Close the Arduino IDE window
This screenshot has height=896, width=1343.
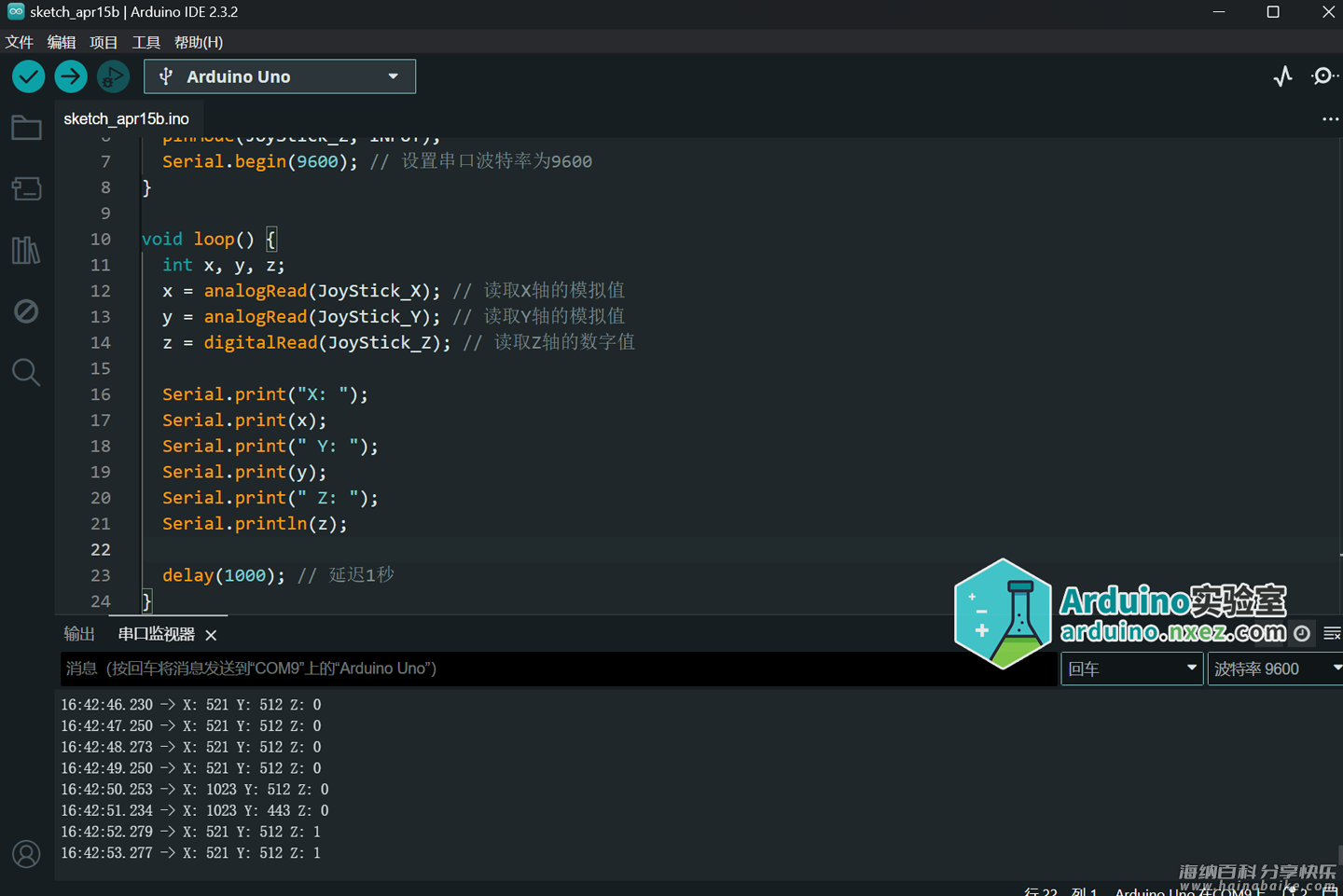click(x=1328, y=12)
